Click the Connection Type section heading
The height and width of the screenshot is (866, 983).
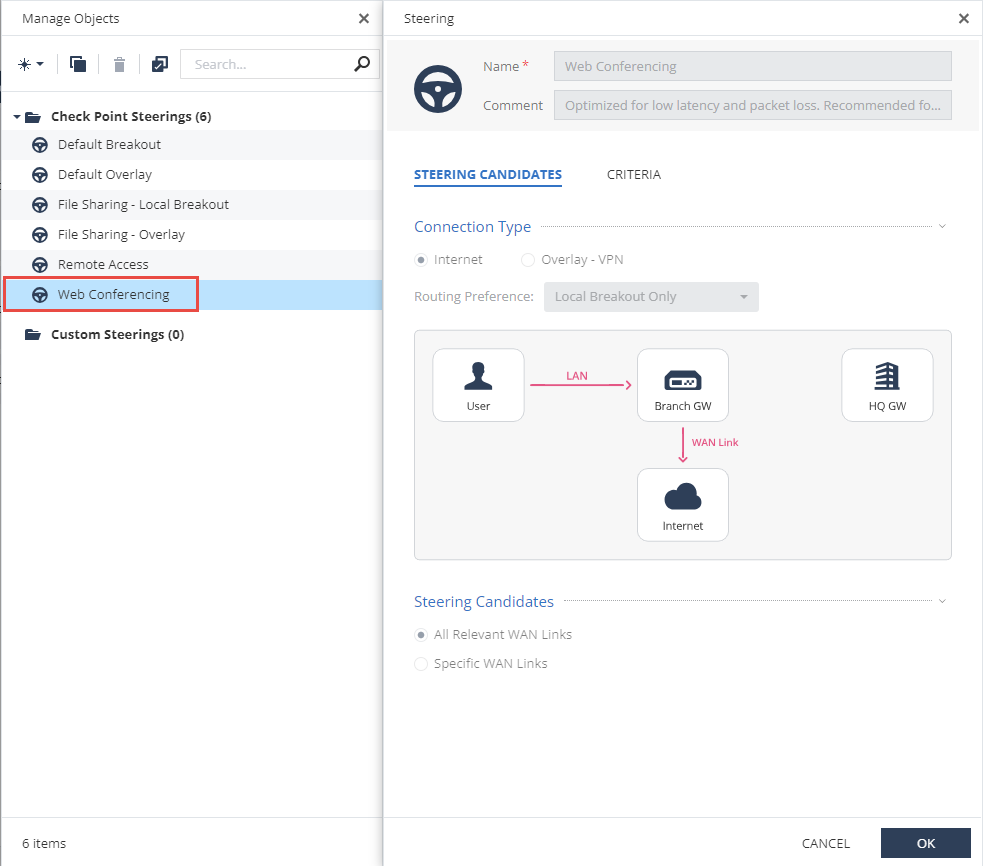(472, 227)
